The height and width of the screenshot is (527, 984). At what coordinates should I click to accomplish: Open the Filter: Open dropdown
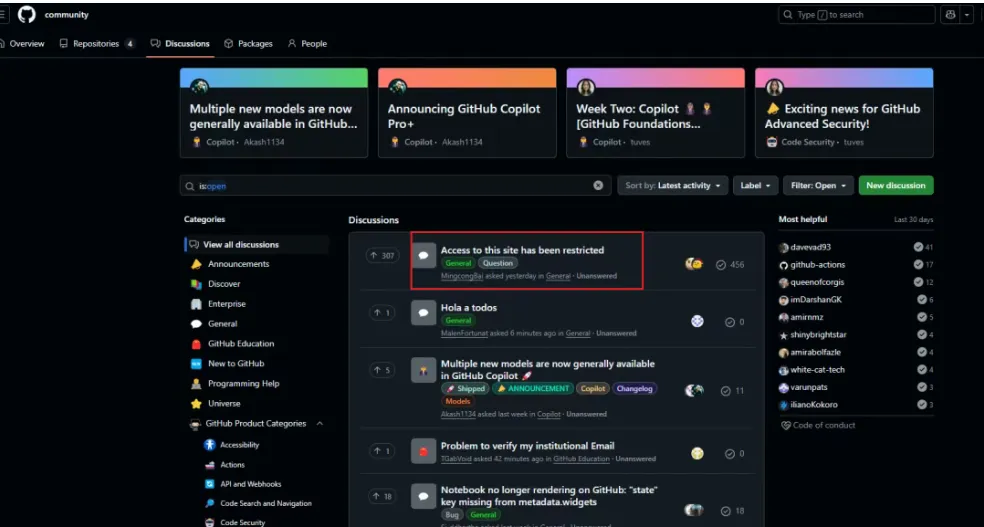click(818, 186)
